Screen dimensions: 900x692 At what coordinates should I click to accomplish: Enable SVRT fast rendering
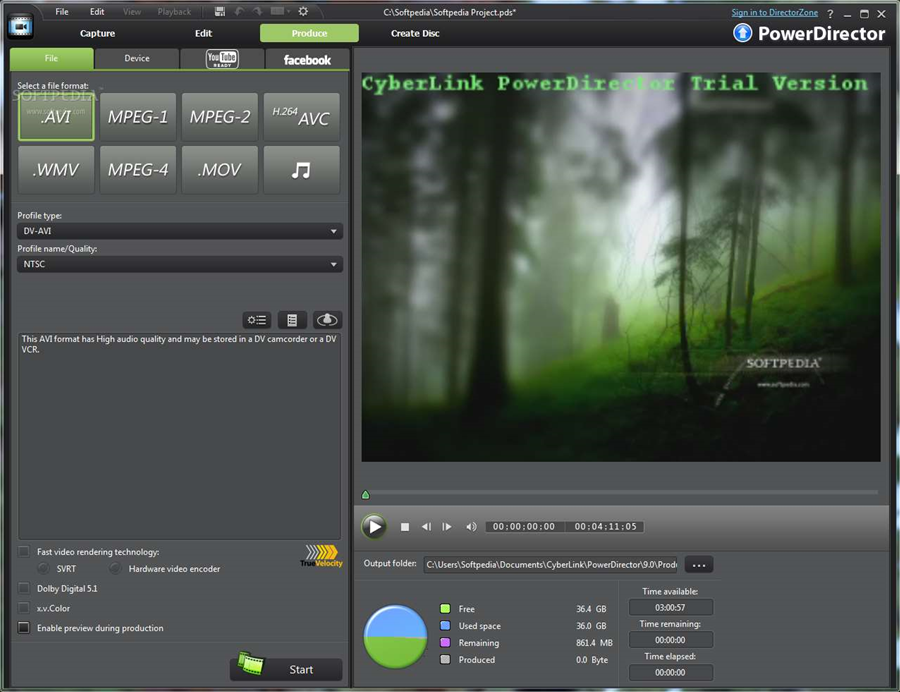[43, 567]
